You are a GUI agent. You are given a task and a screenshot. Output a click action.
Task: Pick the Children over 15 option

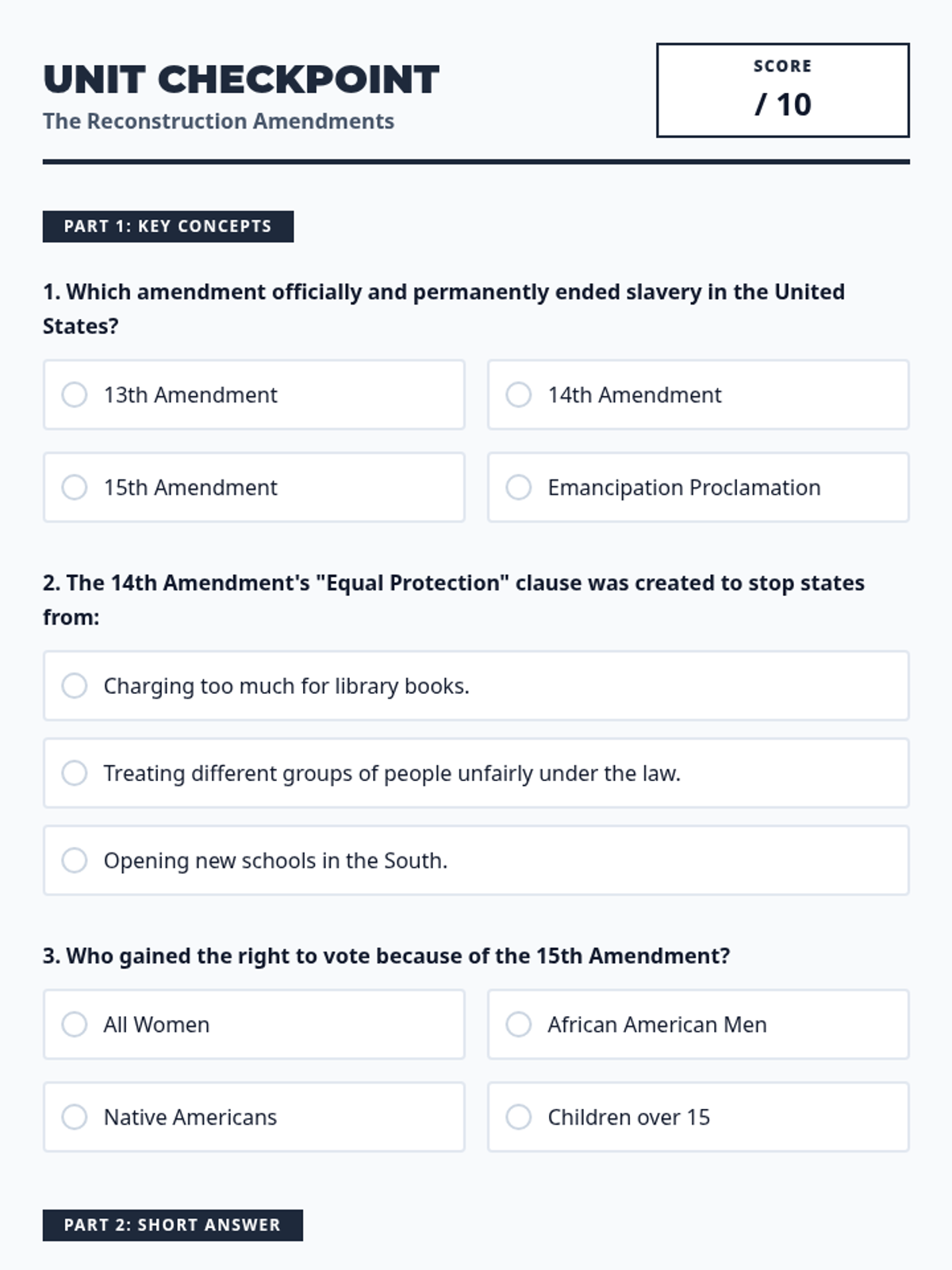click(519, 1118)
